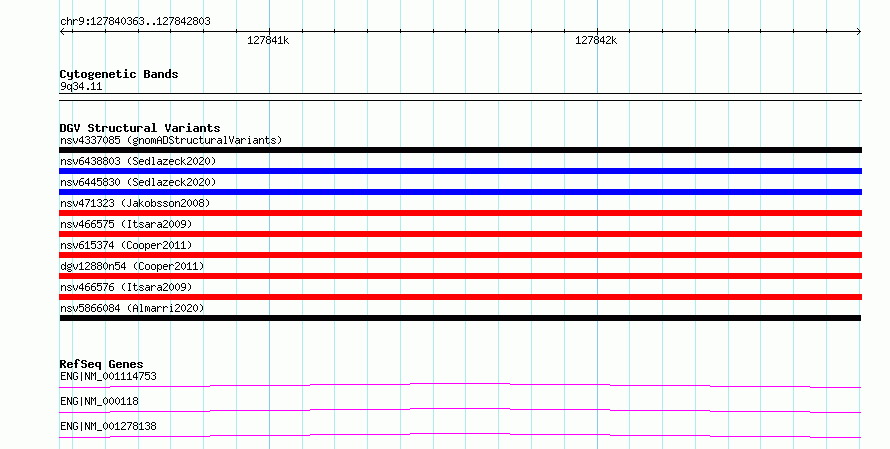
Task: Click the blue nsv6445830 variant bar
Action: point(460,192)
